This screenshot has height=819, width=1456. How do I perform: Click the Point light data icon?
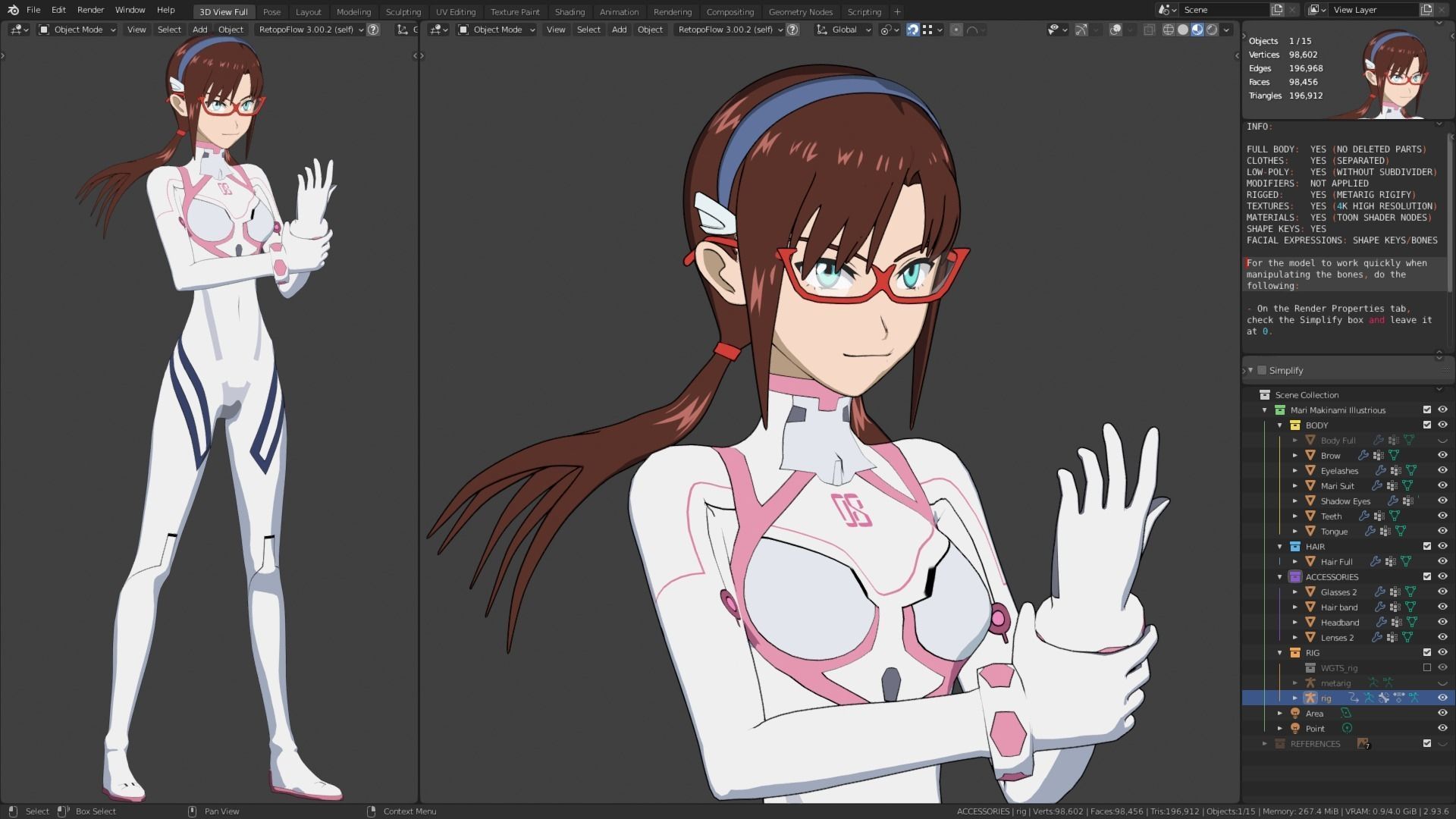(1347, 728)
